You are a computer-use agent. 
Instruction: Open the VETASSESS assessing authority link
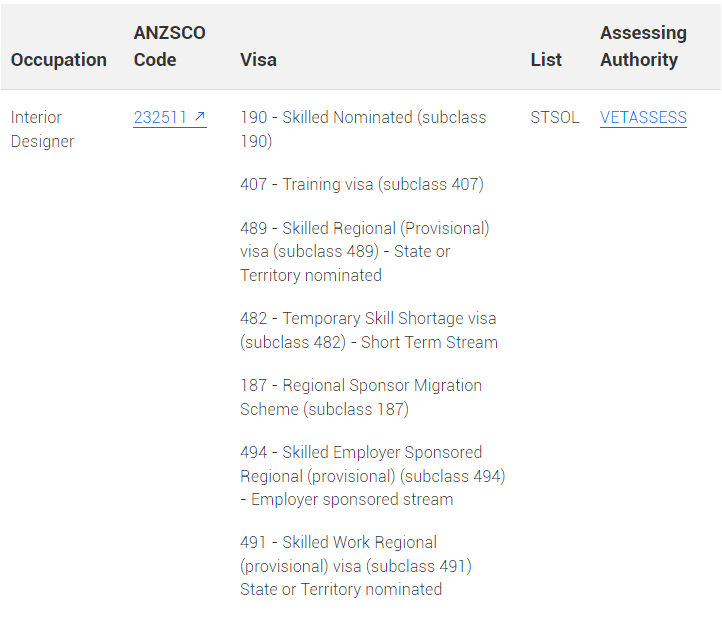(643, 118)
